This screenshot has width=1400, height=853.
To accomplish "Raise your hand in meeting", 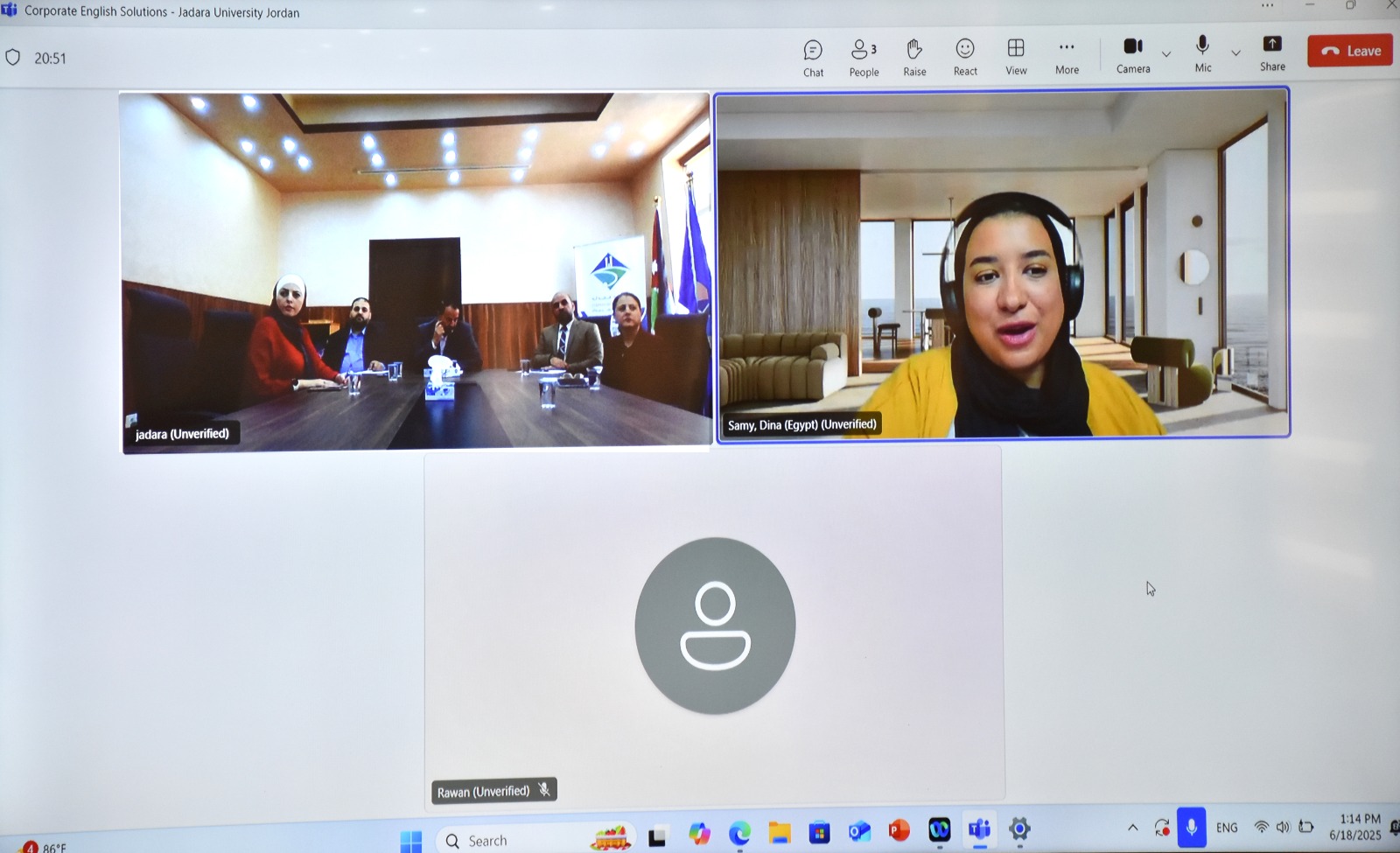I will tap(914, 58).
